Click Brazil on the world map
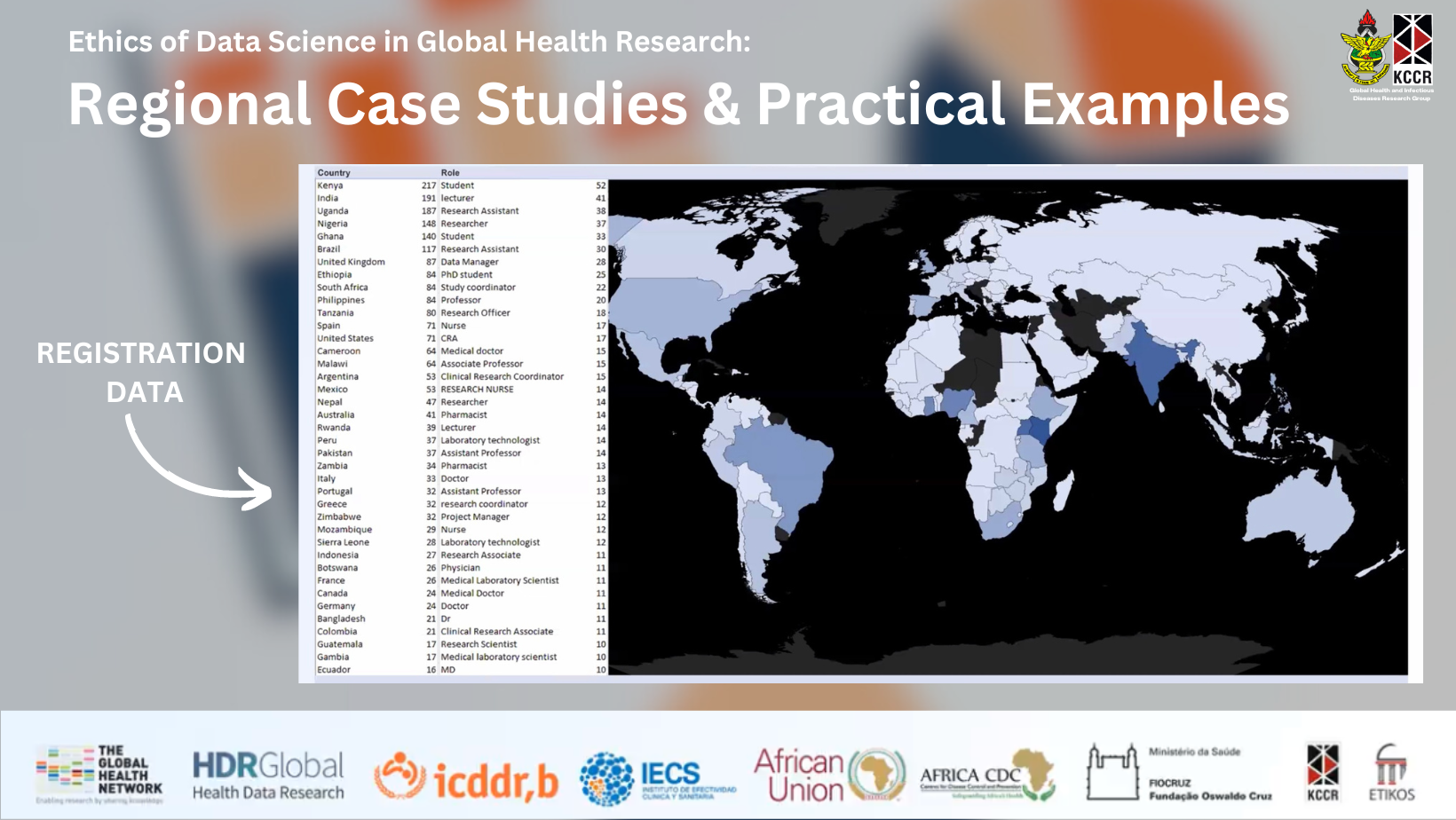 tap(779, 464)
